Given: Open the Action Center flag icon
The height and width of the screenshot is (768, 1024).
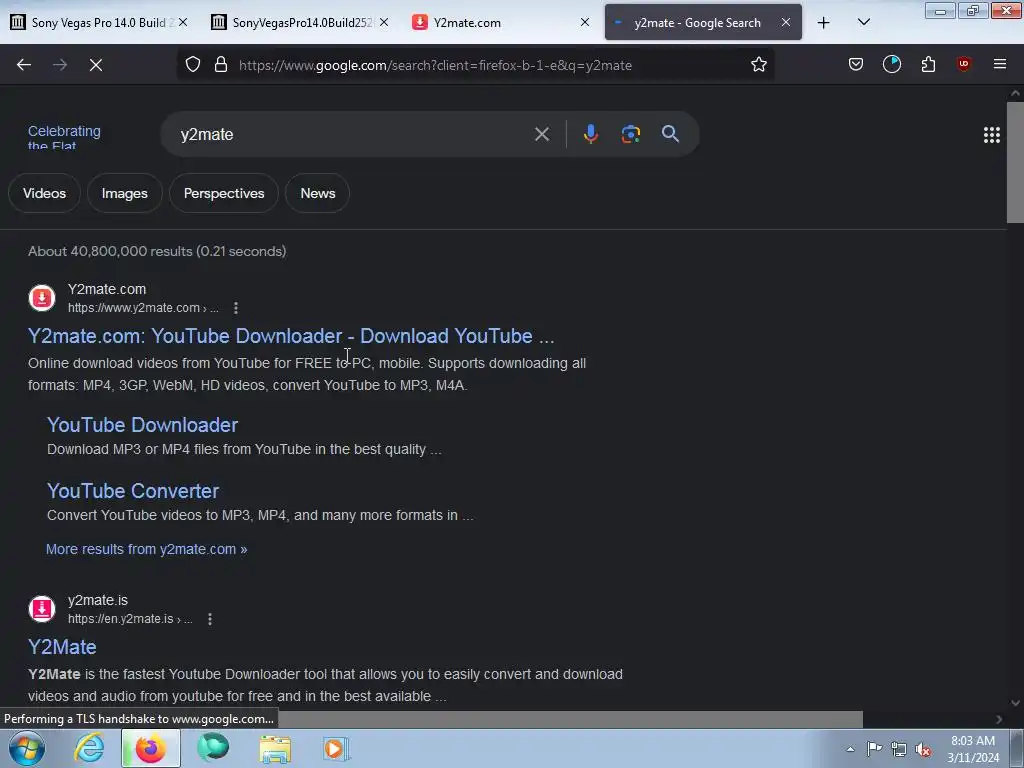Looking at the screenshot, I should click(874, 749).
